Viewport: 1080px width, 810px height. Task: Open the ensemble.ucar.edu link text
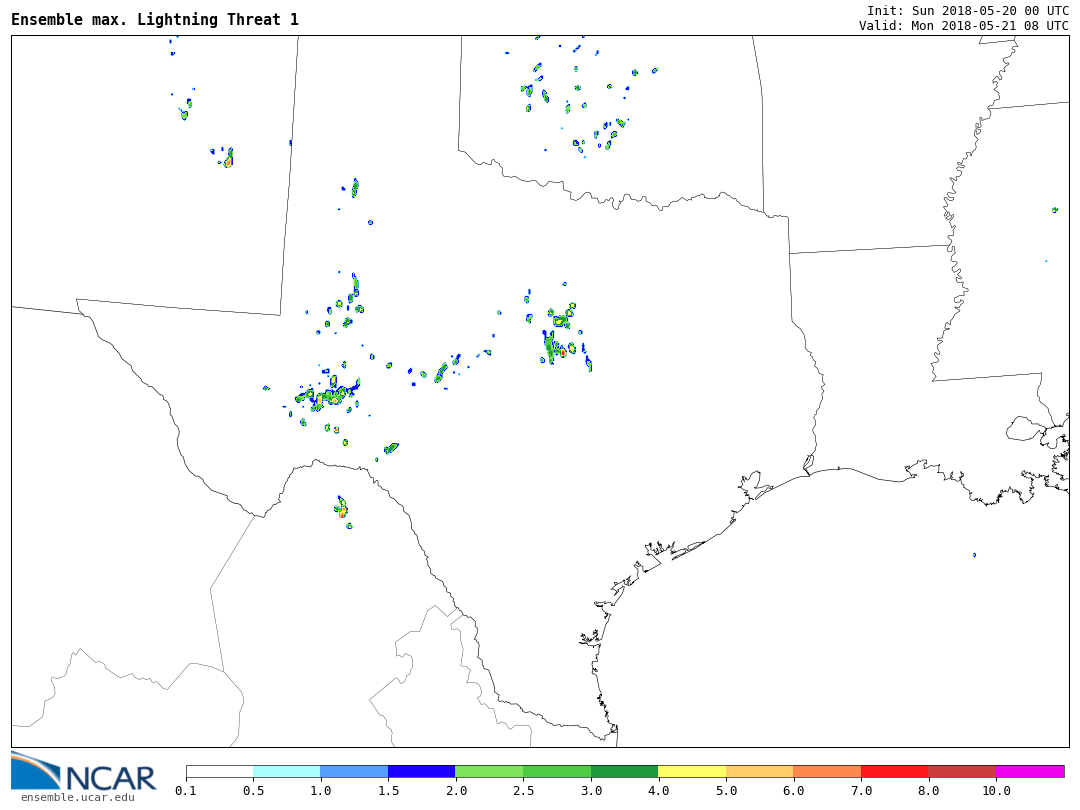(77, 797)
